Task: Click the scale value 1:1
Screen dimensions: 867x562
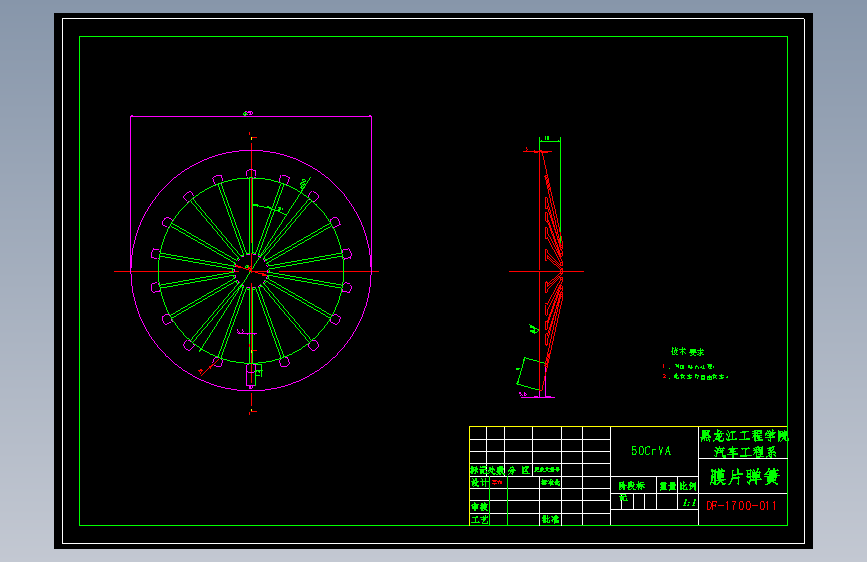Action: point(688,503)
